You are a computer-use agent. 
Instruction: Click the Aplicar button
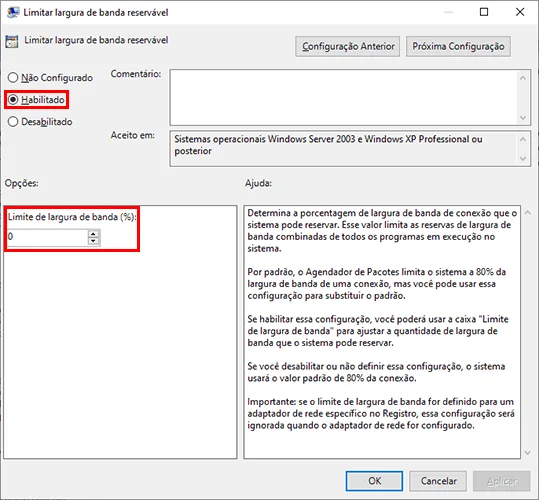click(502, 481)
